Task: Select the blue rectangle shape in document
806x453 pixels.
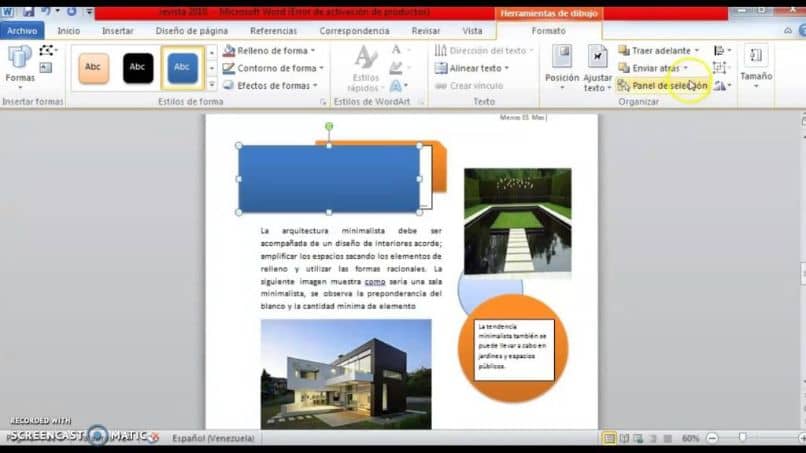Action: pyautogui.click(x=329, y=179)
